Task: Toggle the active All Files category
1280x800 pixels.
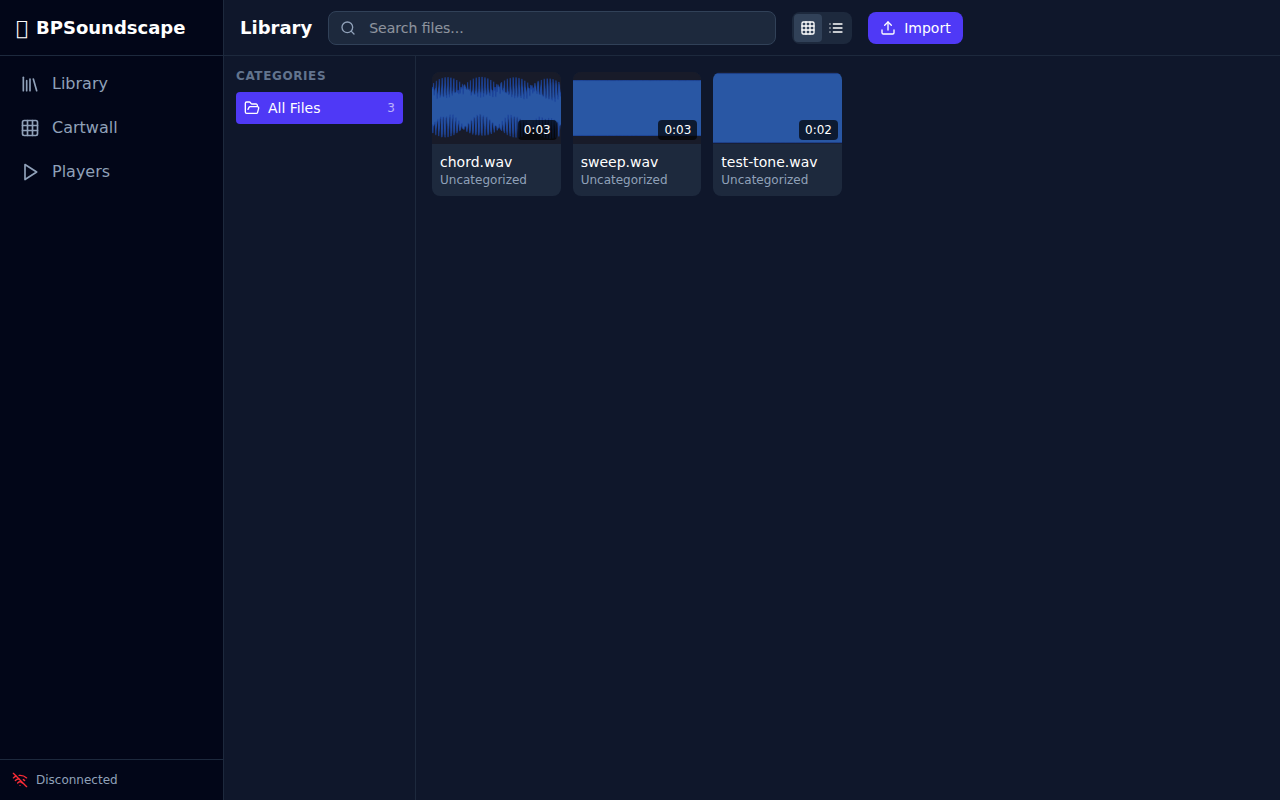Action: click(x=318, y=107)
